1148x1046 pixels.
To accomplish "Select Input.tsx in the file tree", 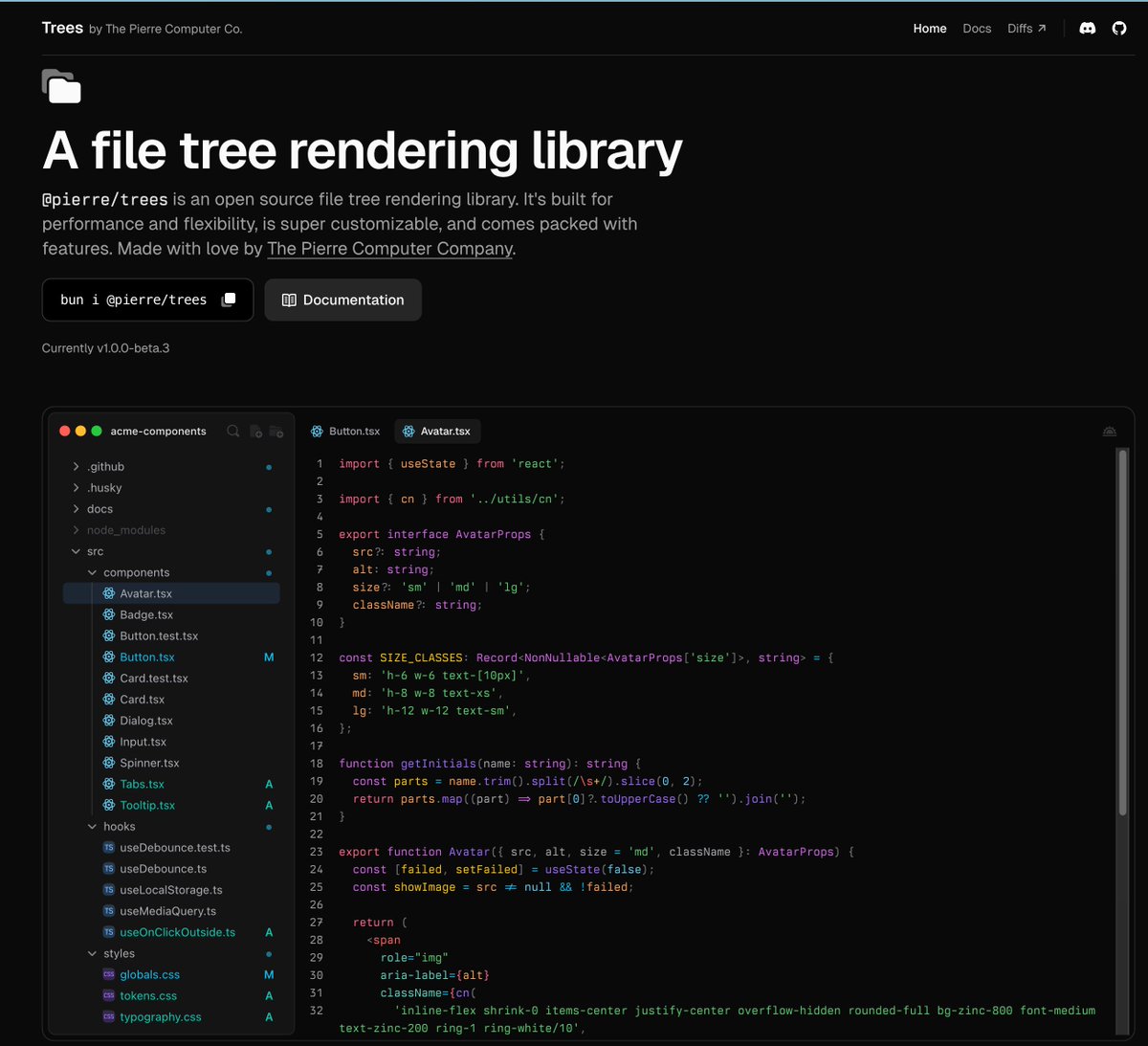I will pyautogui.click(x=172, y=742).
